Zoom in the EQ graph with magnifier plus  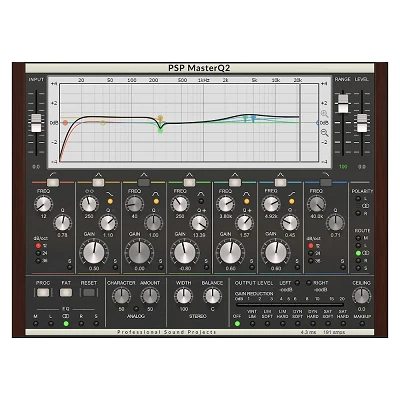[x=324, y=114]
